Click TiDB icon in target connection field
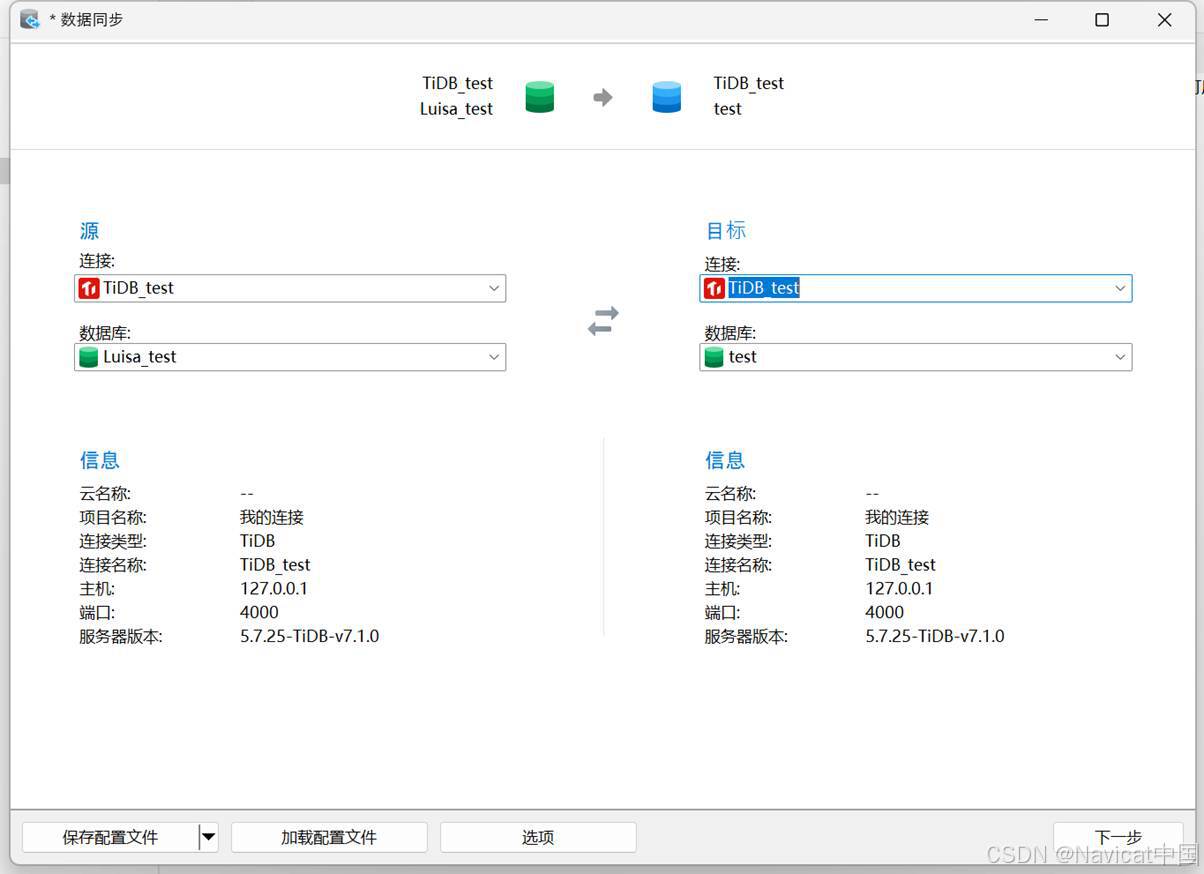 point(714,288)
